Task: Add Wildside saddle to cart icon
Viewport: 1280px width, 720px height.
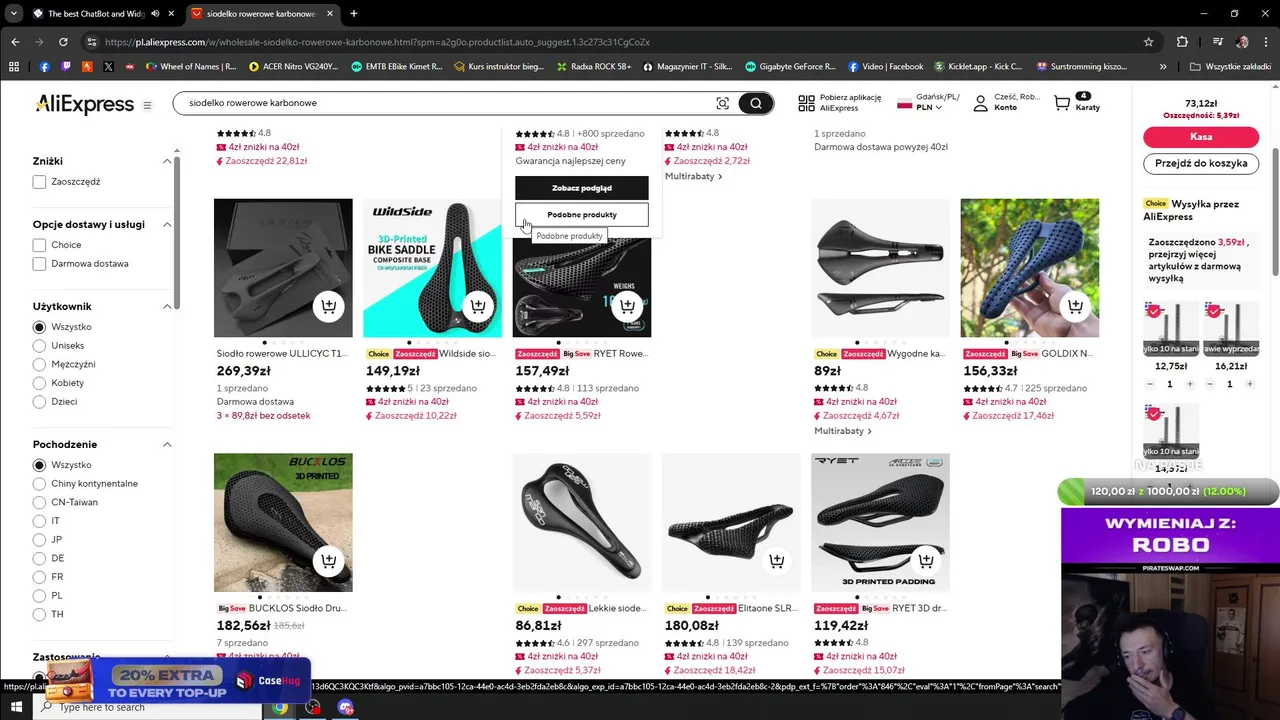Action: [x=478, y=306]
